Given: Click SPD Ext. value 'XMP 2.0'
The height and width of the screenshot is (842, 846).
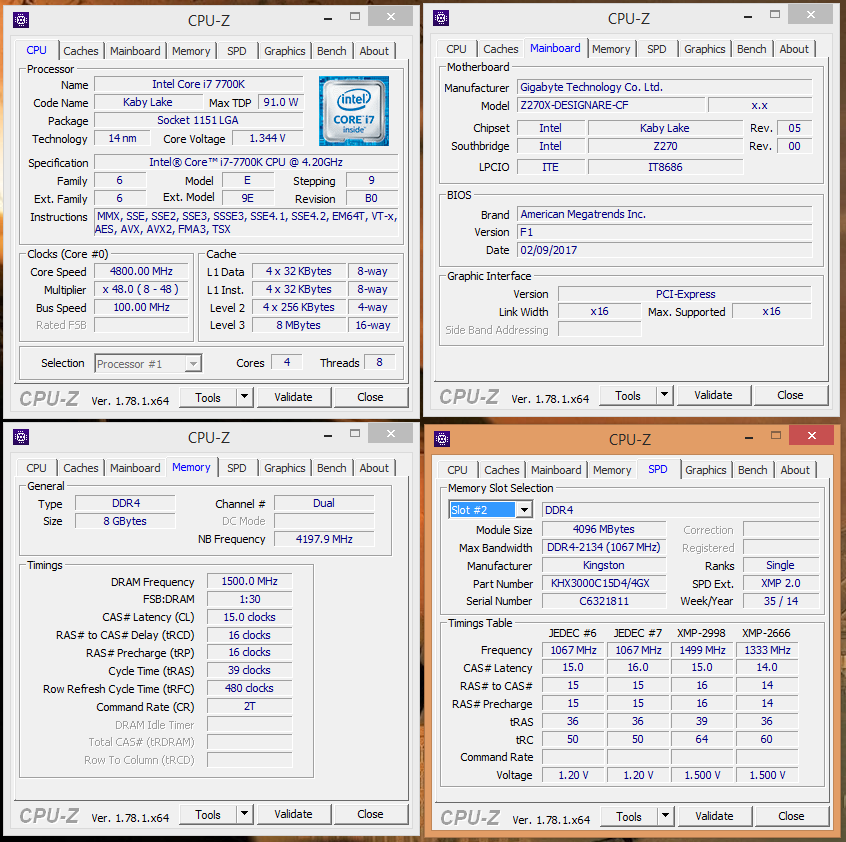Looking at the screenshot, I should coord(781,584).
